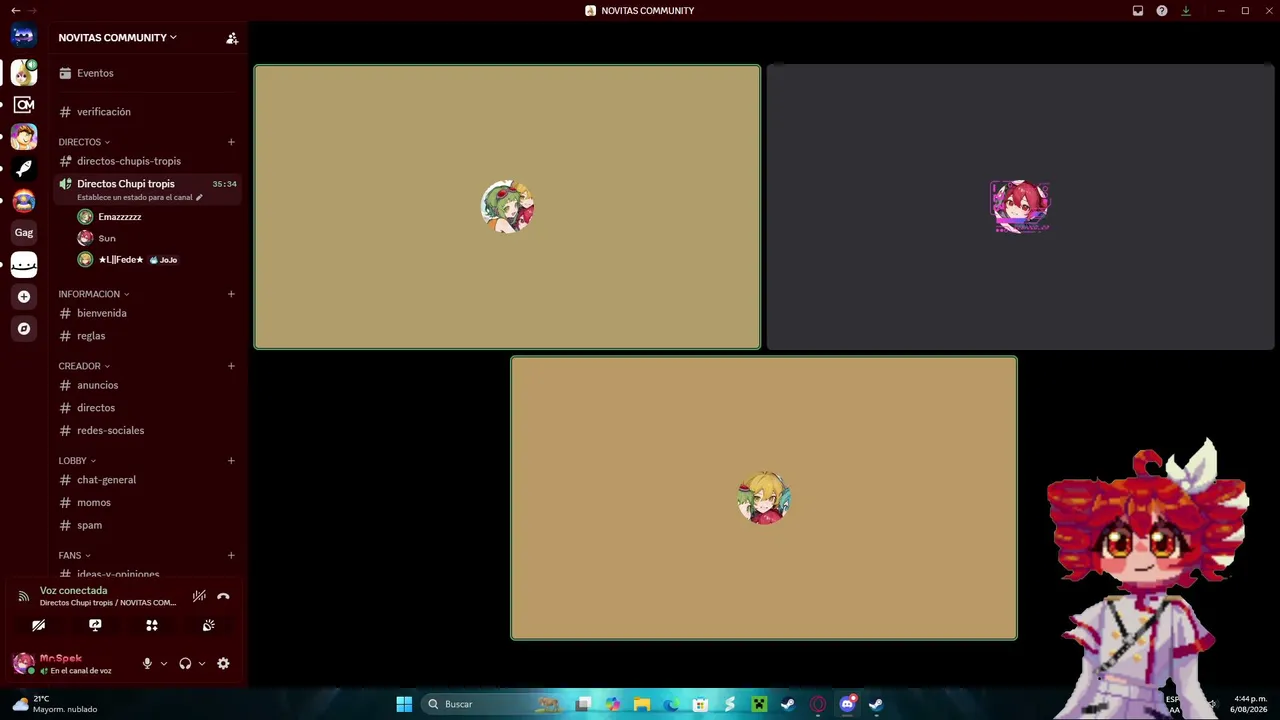Viewport: 1280px width, 720px height.
Task: Open the verificación channel
Action: pos(147,112)
